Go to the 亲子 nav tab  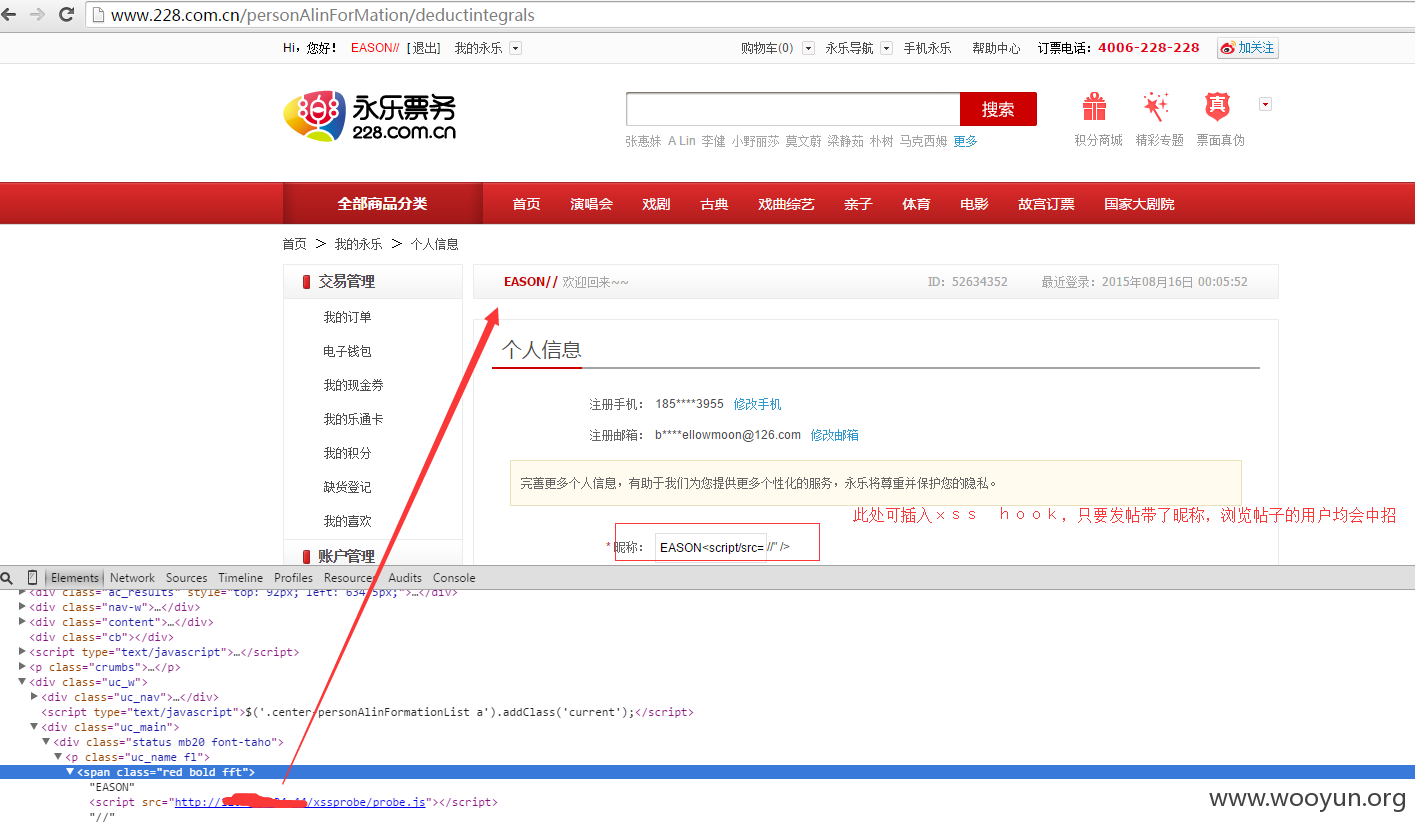(x=858, y=204)
